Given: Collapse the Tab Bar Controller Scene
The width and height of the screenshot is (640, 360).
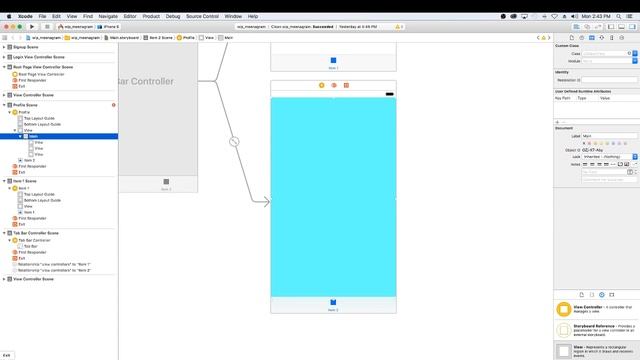Looking at the screenshot, I should tap(4, 233).
